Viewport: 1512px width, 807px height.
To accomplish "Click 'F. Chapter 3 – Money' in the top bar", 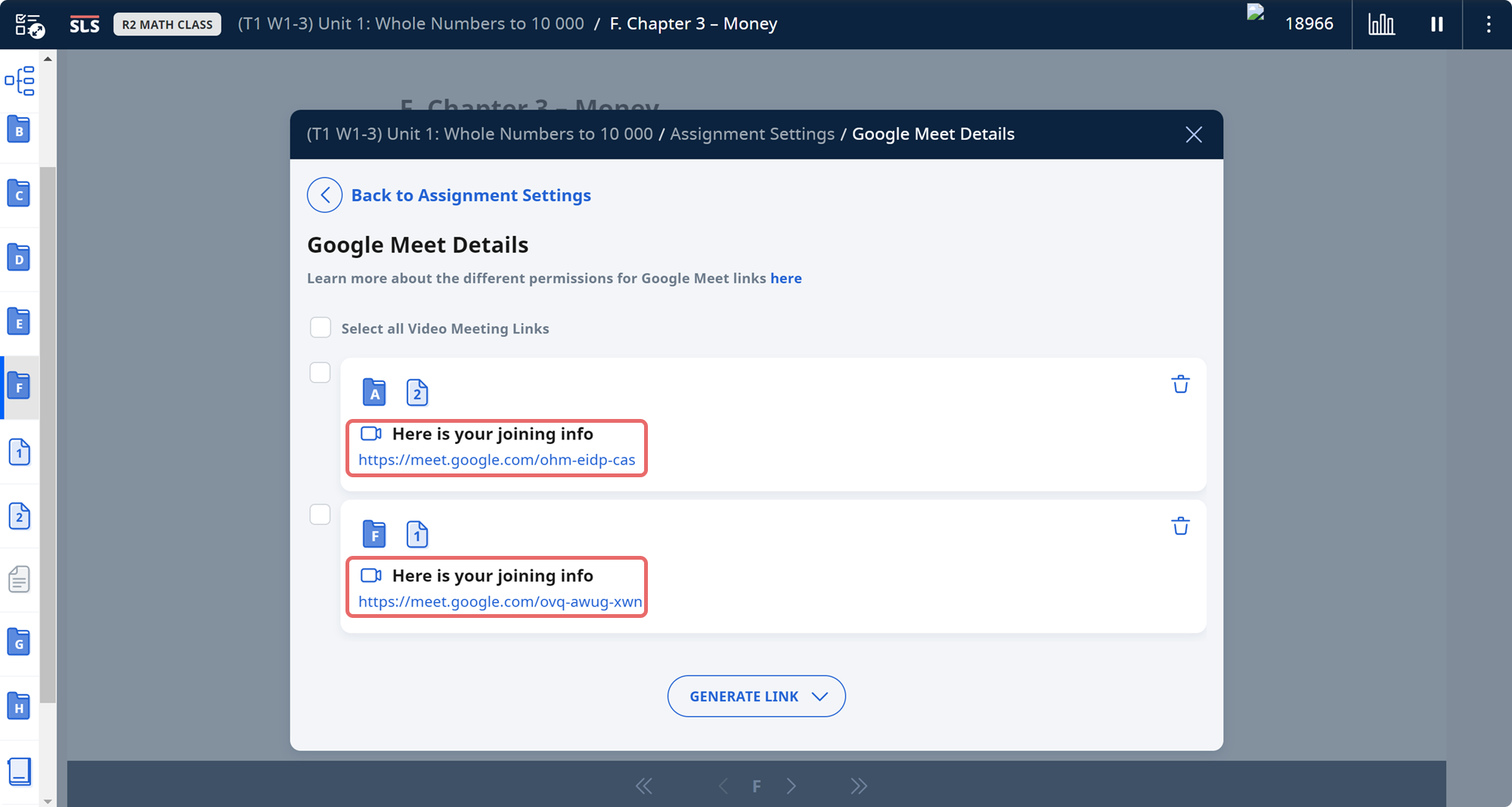I will pos(693,23).
